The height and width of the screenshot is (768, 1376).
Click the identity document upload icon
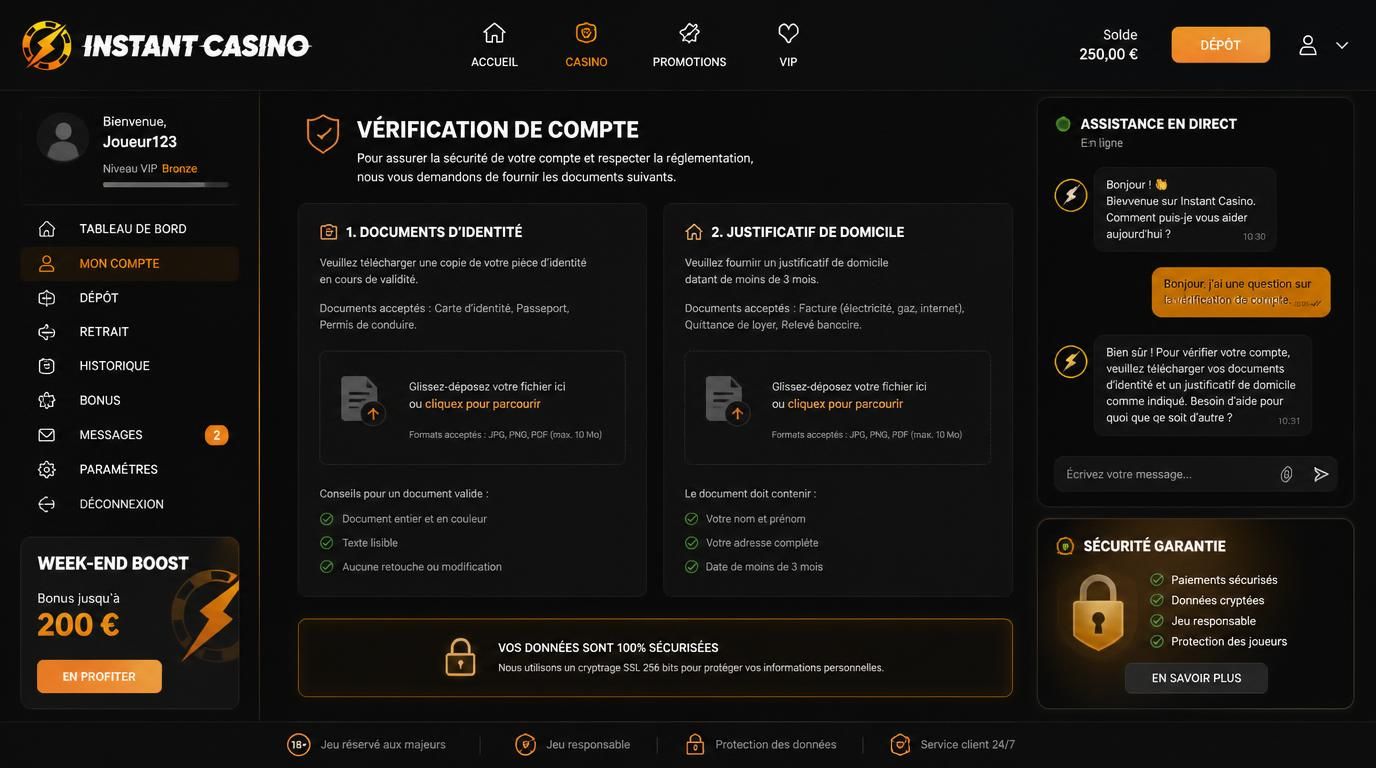(362, 400)
